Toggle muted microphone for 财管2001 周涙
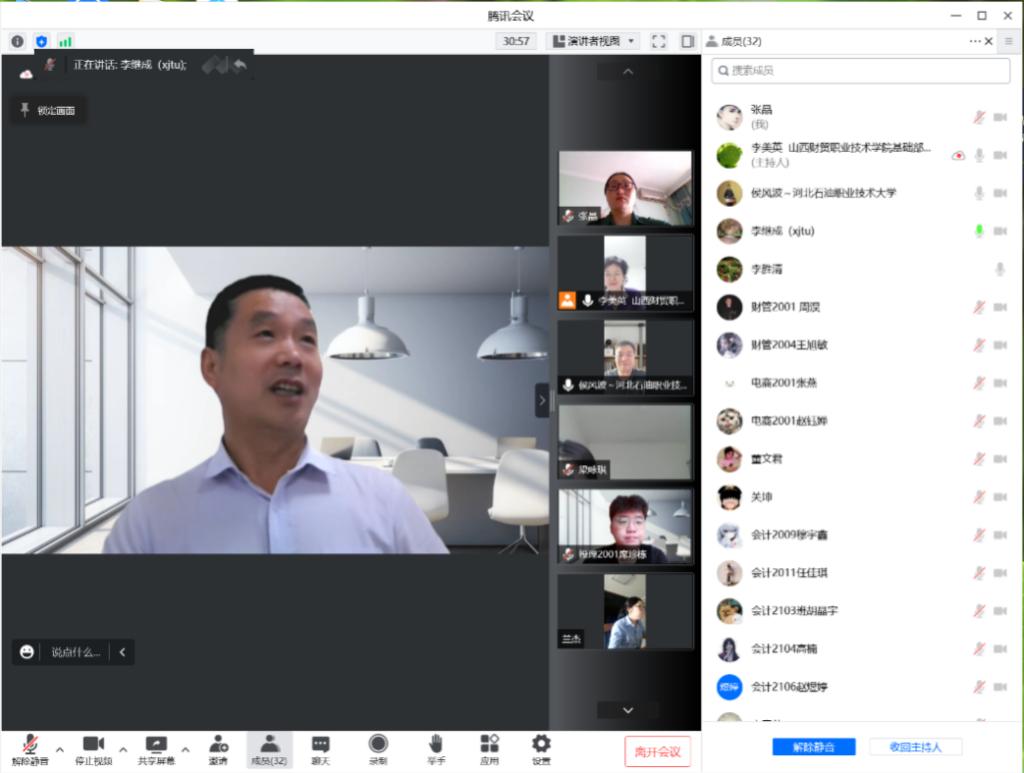The image size is (1024, 773). point(979,307)
